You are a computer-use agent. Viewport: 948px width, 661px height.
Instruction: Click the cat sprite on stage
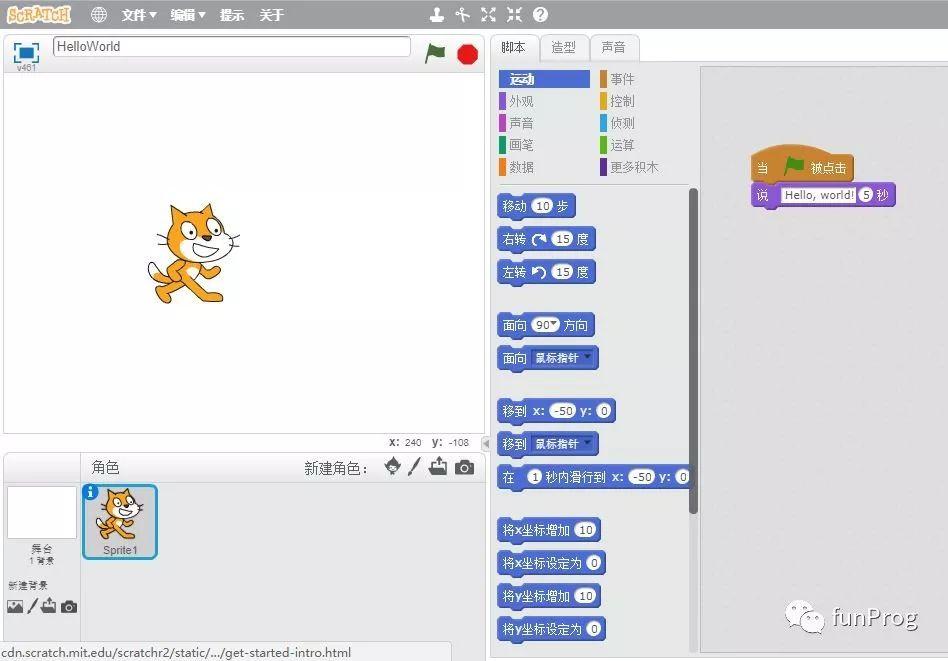[193, 253]
